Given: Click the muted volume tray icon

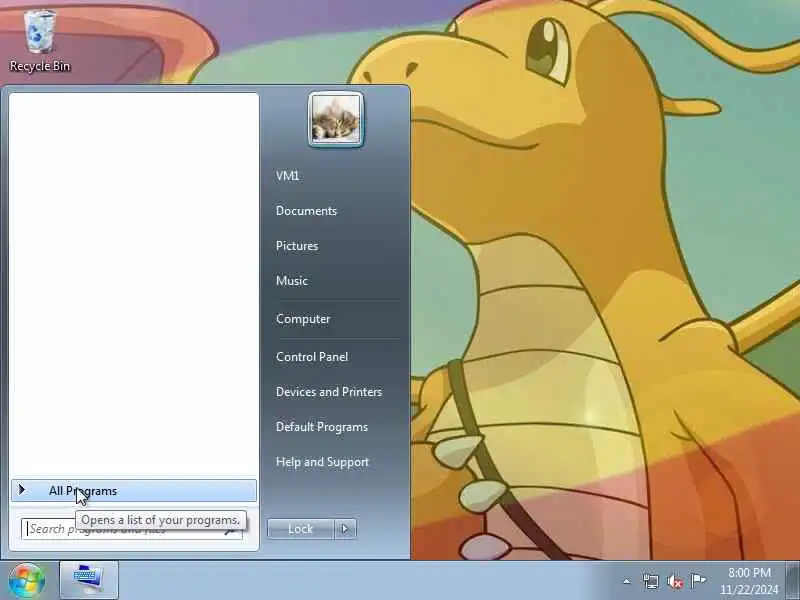Looking at the screenshot, I should point(674,581).
